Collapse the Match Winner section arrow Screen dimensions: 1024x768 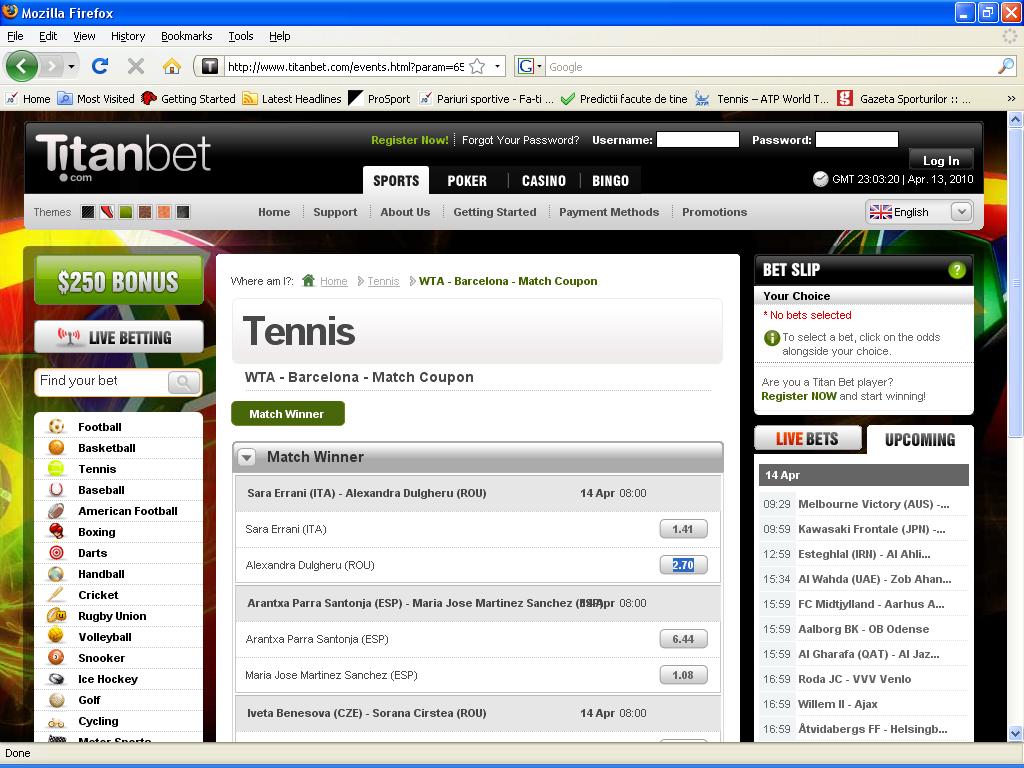(x=246, y=457)
